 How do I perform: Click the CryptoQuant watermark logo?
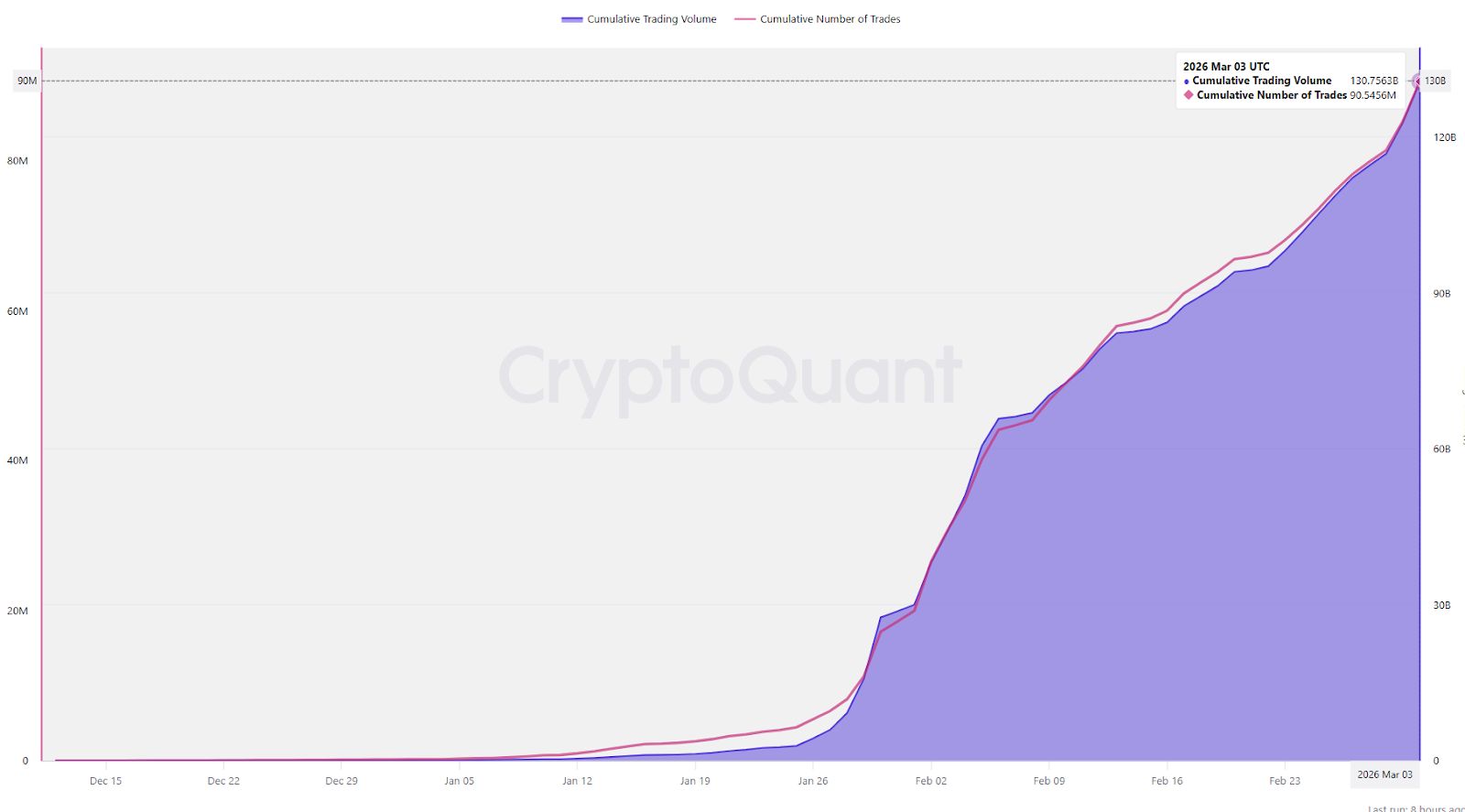tap(730, 375)
